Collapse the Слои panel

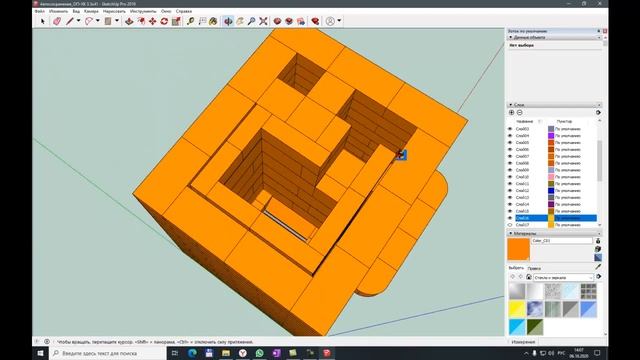[x=511, y=105]
